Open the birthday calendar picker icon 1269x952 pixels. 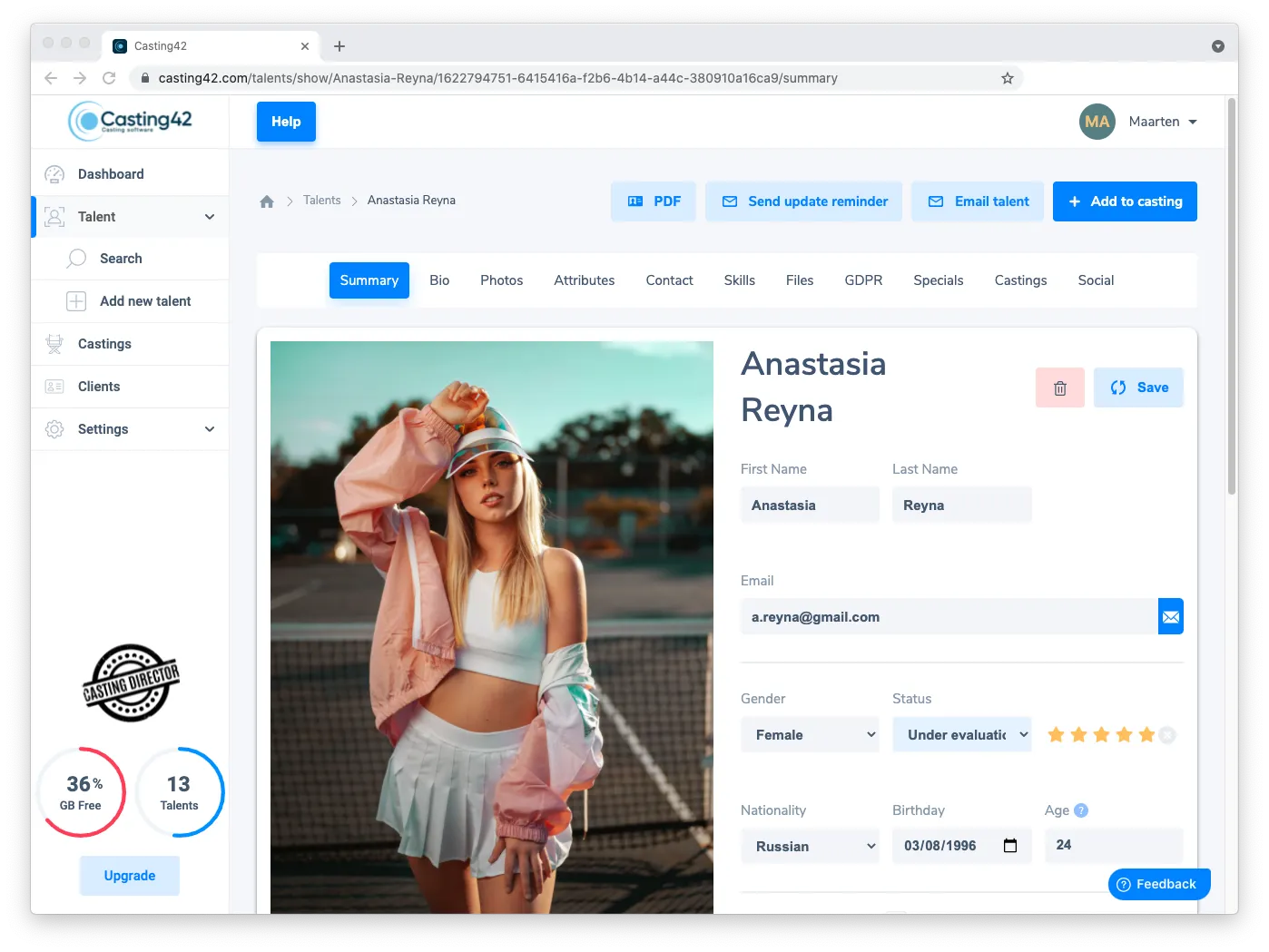(1009, 846)
